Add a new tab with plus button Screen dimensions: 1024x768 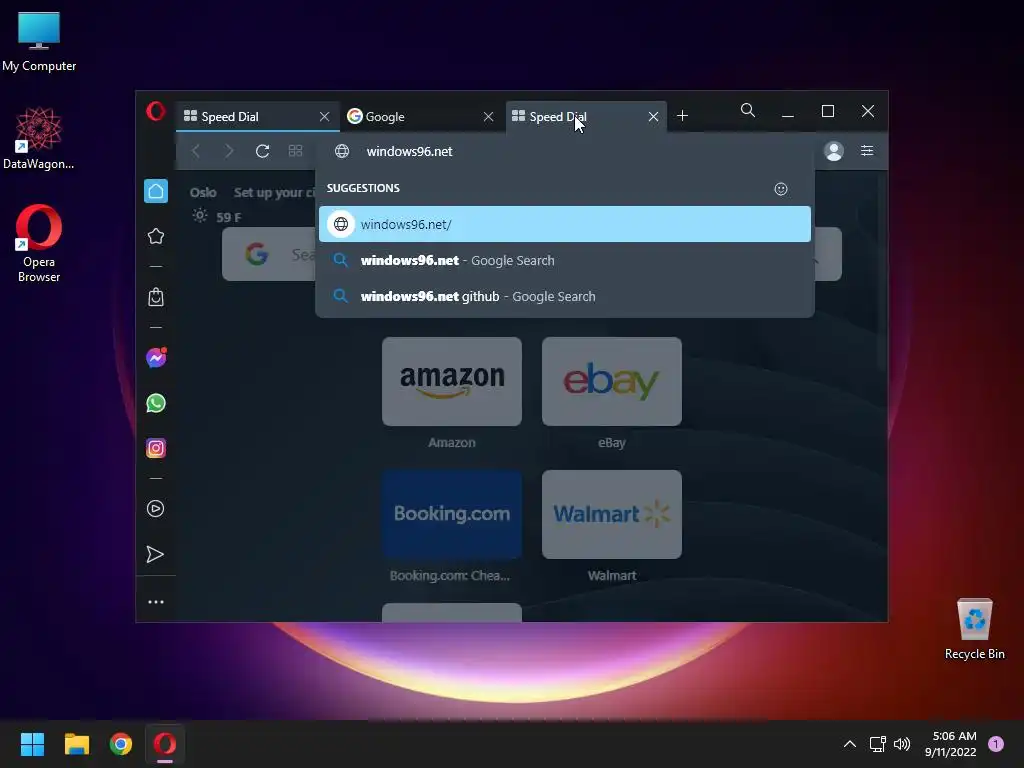[x=682, y=116]
